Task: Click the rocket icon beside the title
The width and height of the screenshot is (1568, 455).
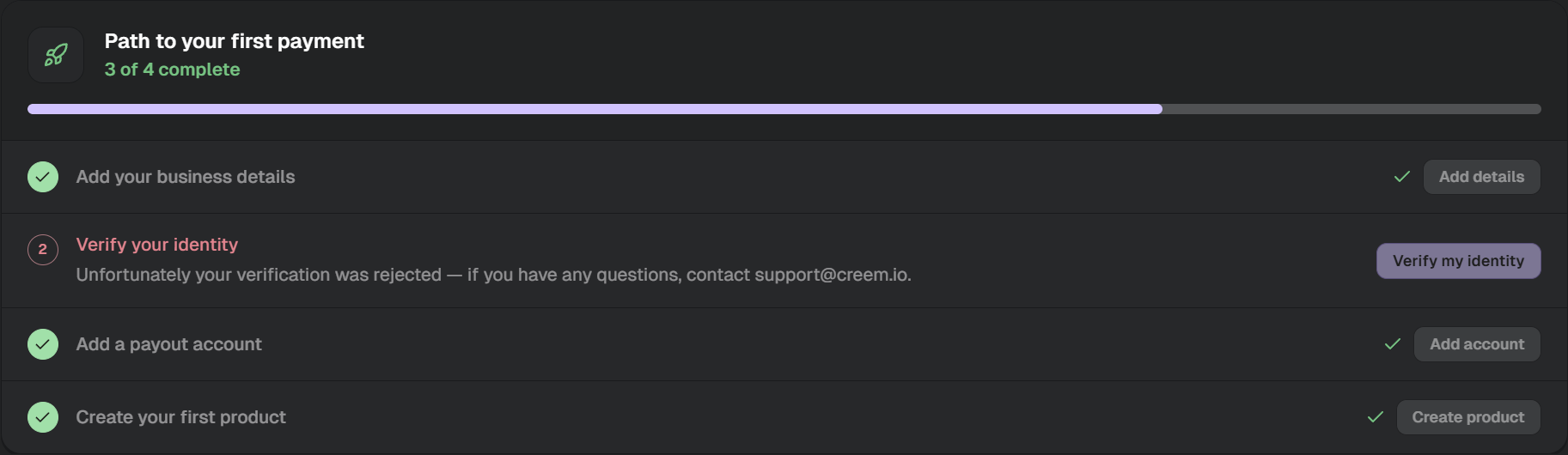Action: [56, 55]
